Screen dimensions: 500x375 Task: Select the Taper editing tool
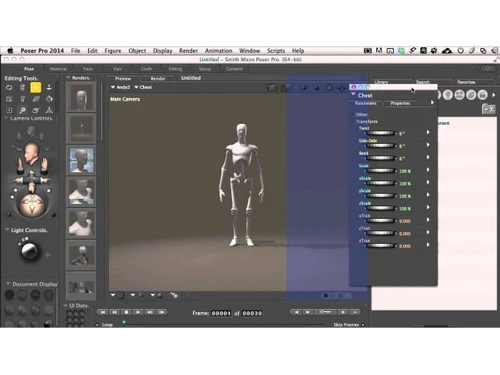tap(23, 99)
